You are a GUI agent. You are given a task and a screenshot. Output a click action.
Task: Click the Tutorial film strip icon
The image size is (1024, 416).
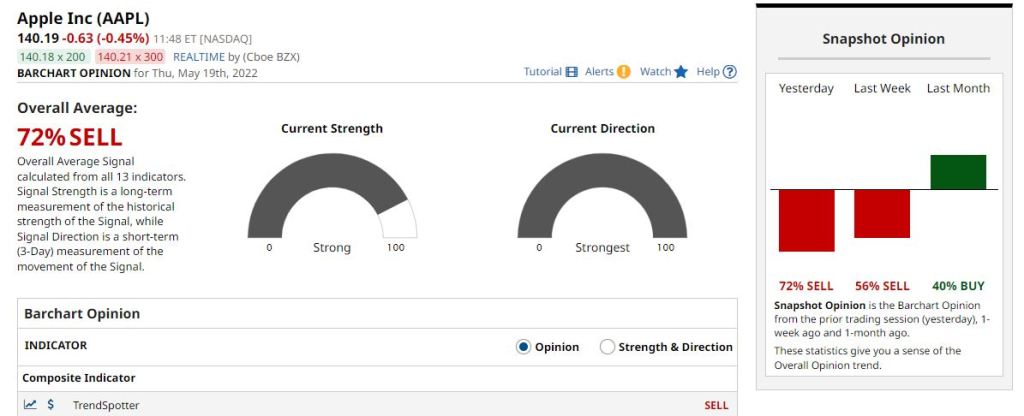pyautogui.click(x=572, y=72)
